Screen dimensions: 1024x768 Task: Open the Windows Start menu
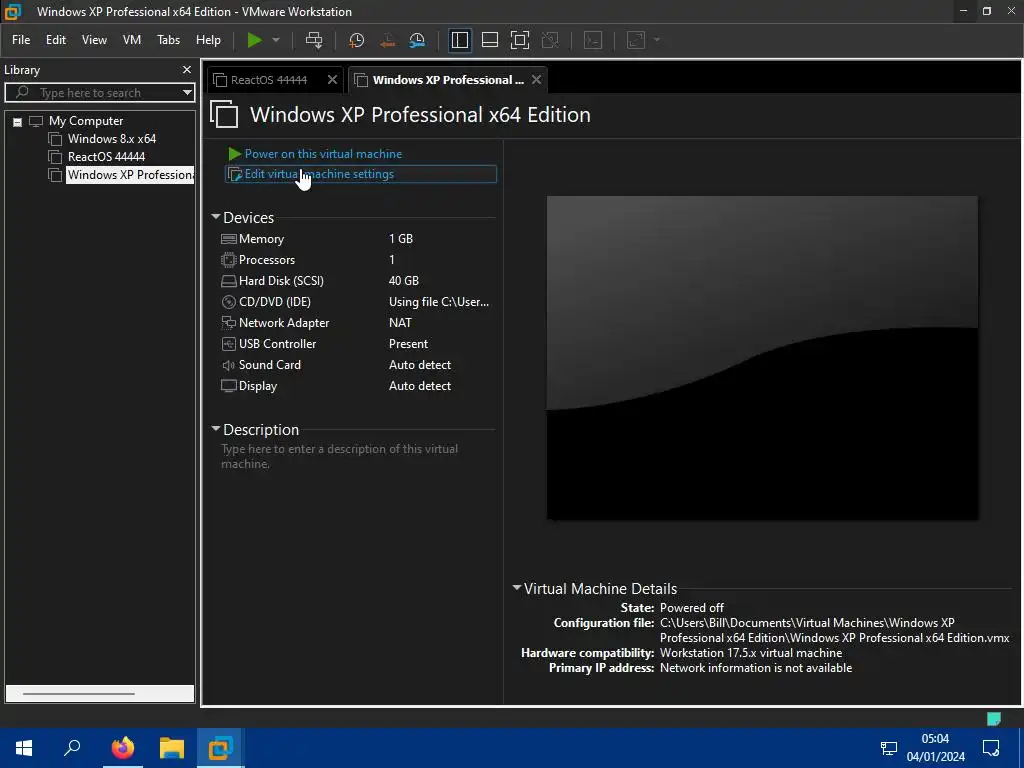click(24, 748)
